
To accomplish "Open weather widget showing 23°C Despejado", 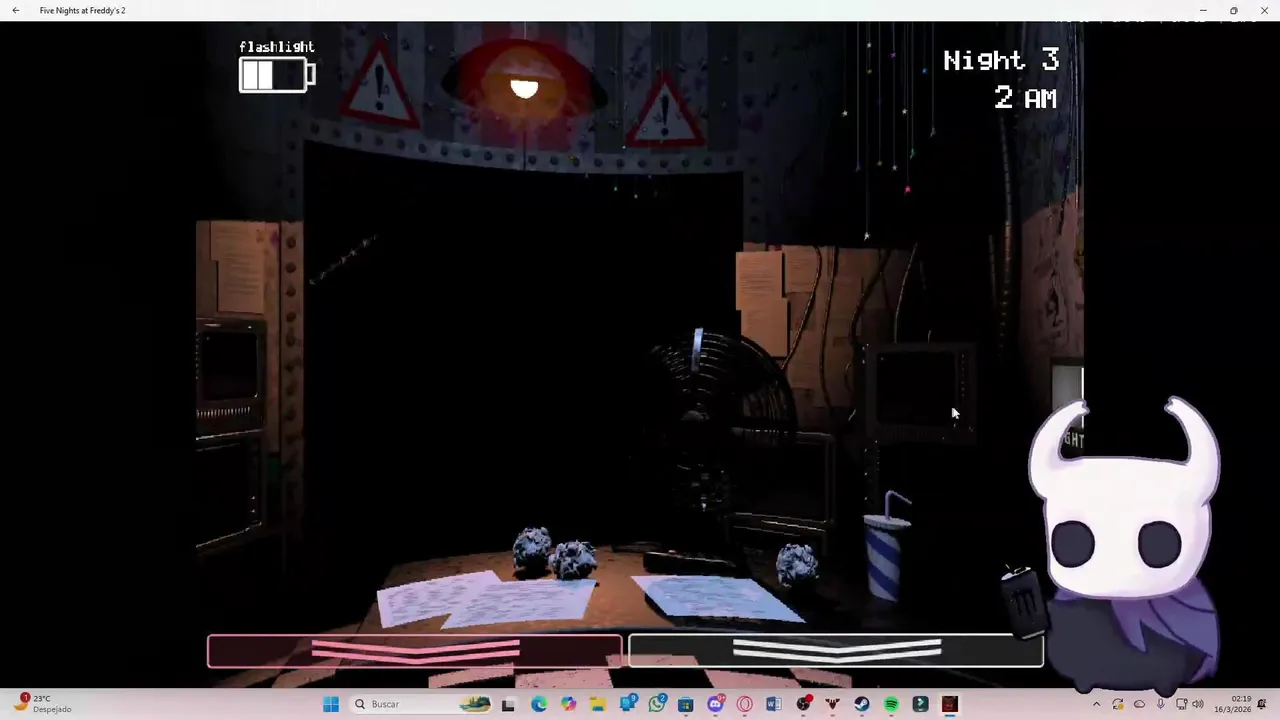I will 43,704.
